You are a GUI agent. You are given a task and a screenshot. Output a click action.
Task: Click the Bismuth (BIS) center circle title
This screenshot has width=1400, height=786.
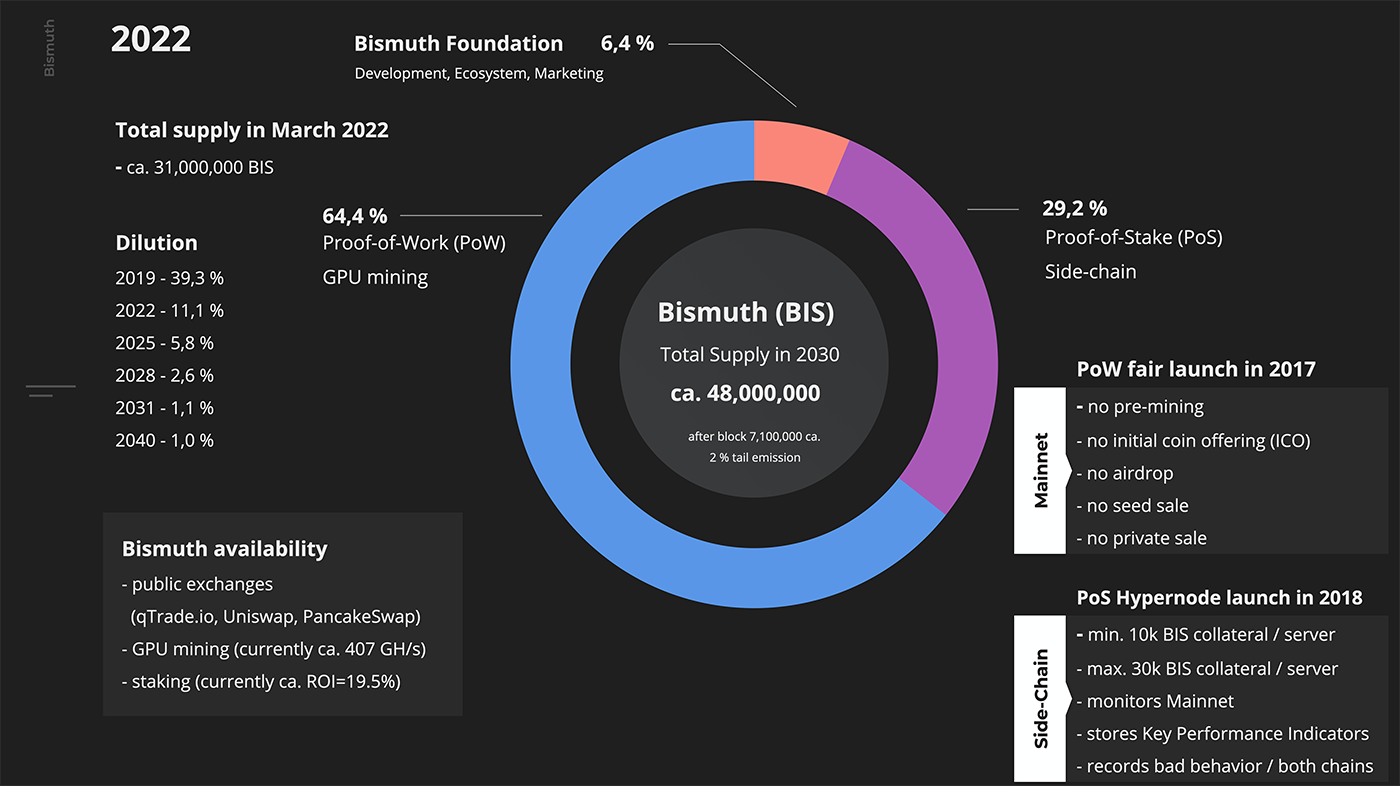click(745, 312)
